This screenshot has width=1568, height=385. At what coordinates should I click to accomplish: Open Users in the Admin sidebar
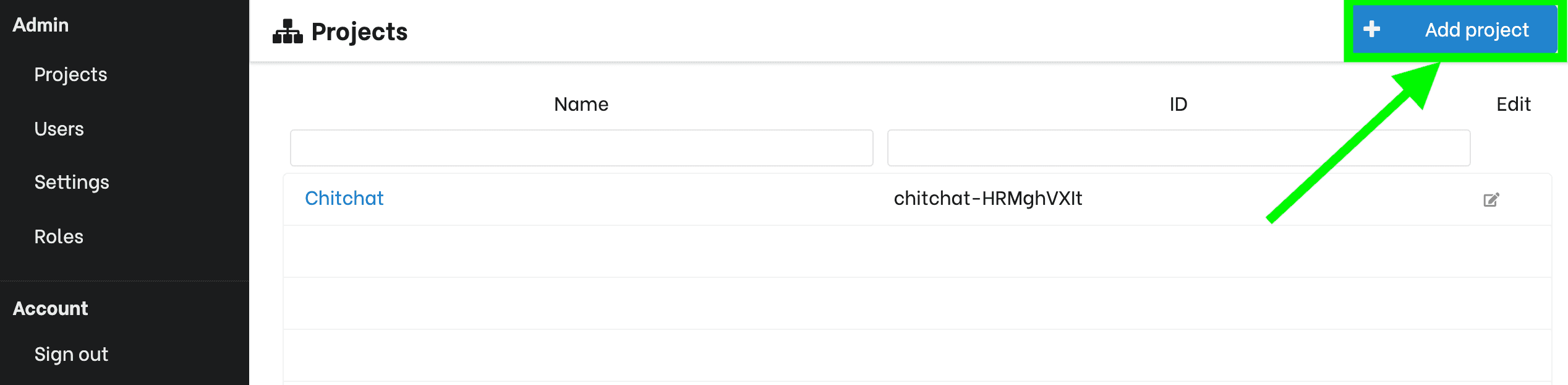(x=59, y=129)
